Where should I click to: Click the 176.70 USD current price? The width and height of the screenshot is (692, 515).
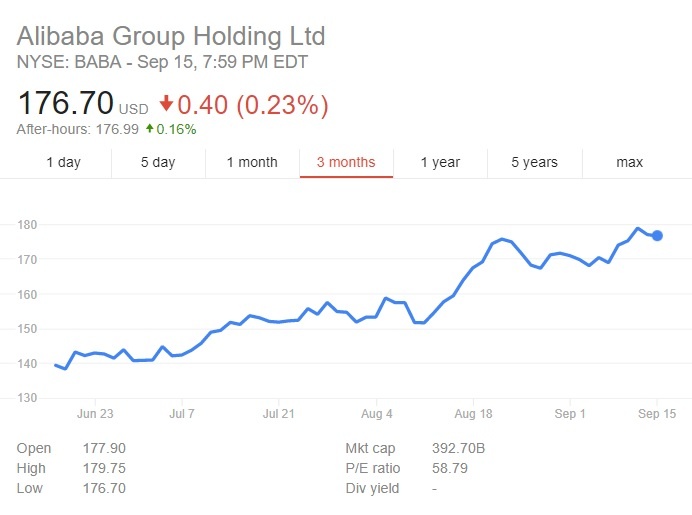82,103
